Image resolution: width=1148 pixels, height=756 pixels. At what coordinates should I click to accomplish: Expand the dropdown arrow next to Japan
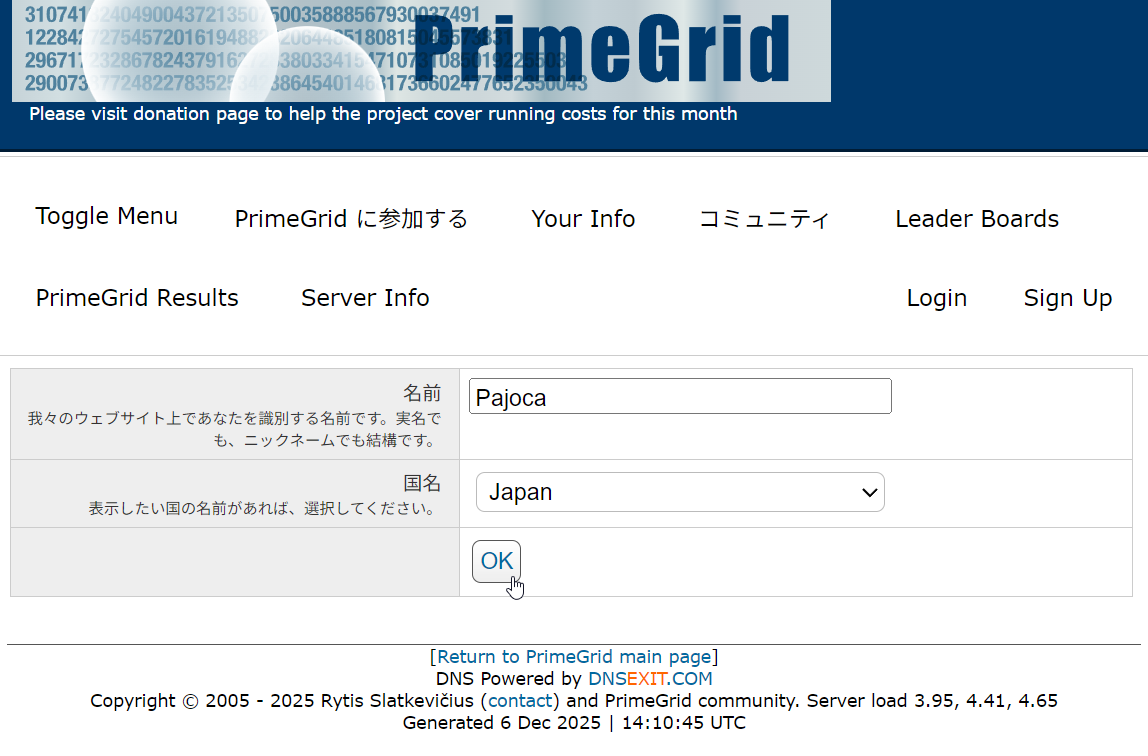(x=868, y=492)
